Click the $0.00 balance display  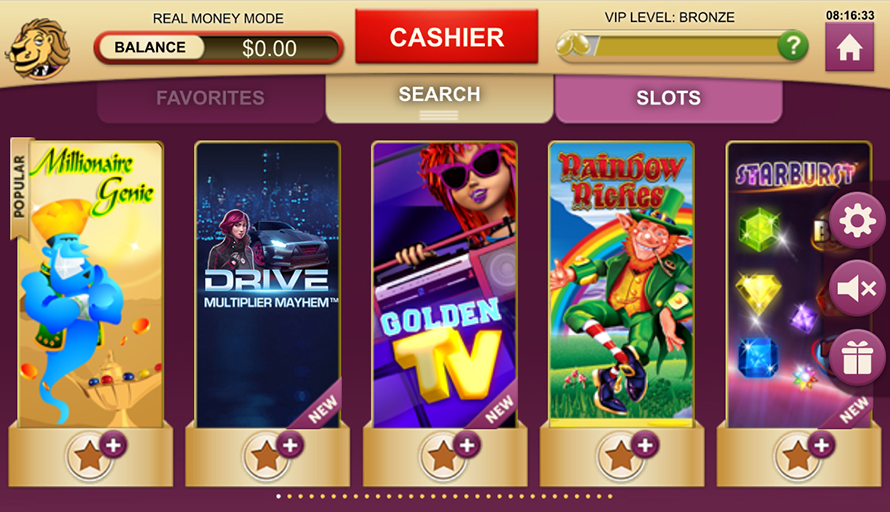tap(269, 48)
